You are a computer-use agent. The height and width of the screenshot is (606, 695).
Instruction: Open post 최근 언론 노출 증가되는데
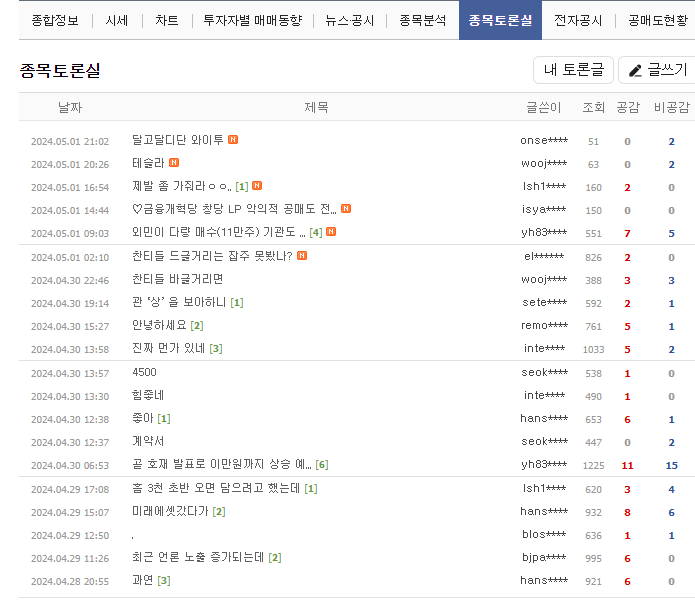198,558
